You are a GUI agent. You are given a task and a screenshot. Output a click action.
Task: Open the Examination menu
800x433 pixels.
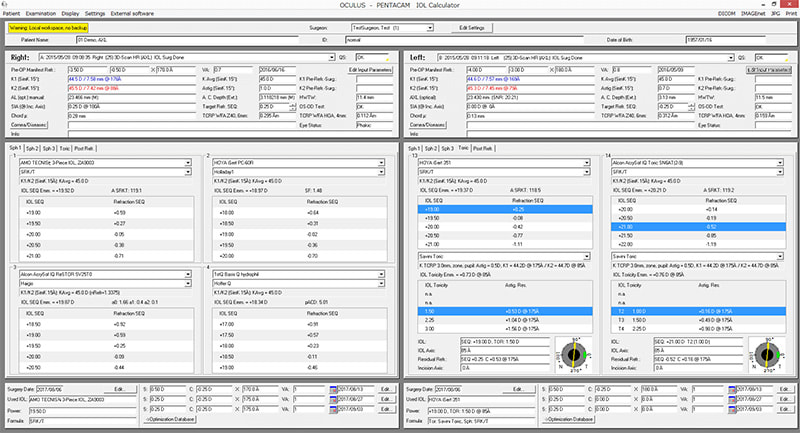tap(40, 13)
